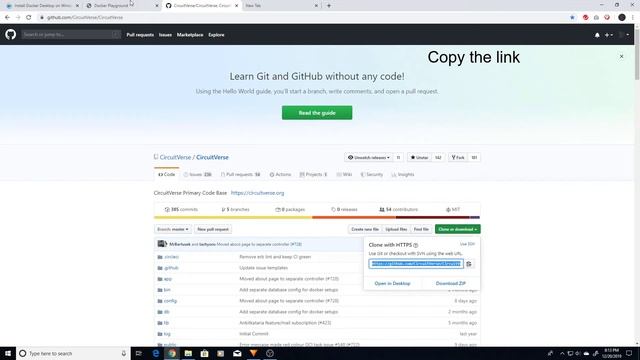Open the lib folder
Screen dimensions: 640x360
click(x=166, y=323)
